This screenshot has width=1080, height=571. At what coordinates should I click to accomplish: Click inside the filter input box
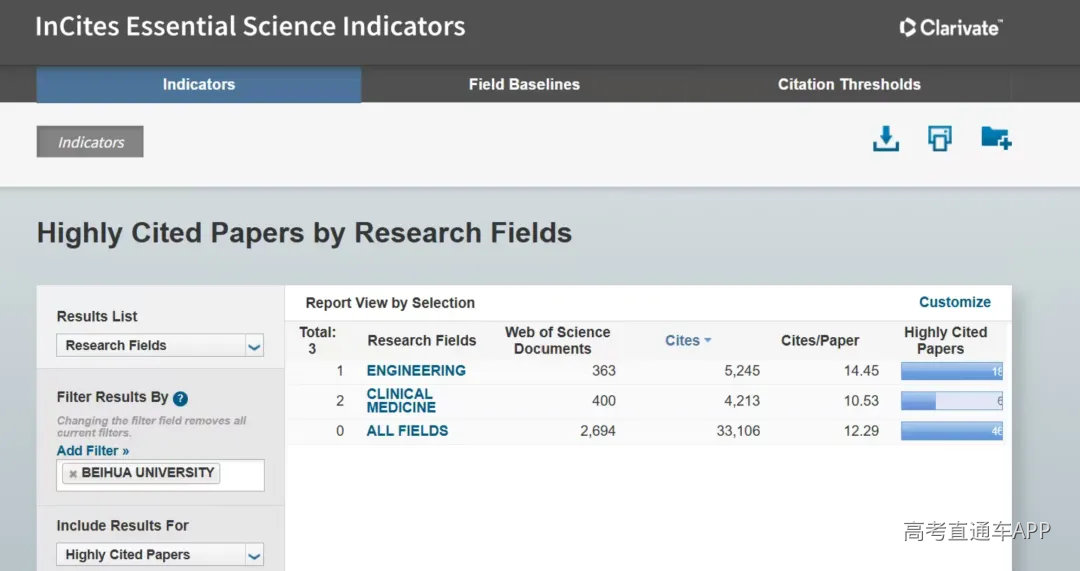241,475
